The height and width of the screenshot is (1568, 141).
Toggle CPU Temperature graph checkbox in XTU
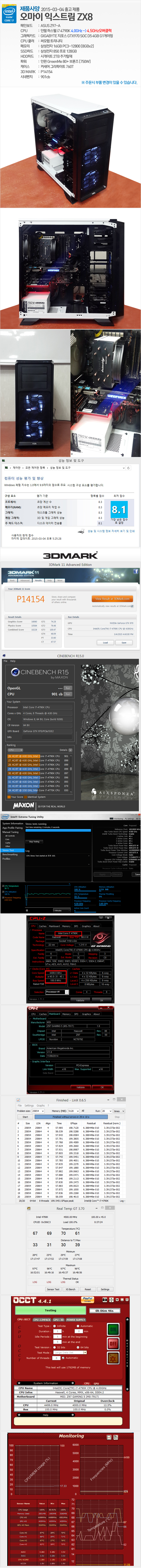pos(3,886)
